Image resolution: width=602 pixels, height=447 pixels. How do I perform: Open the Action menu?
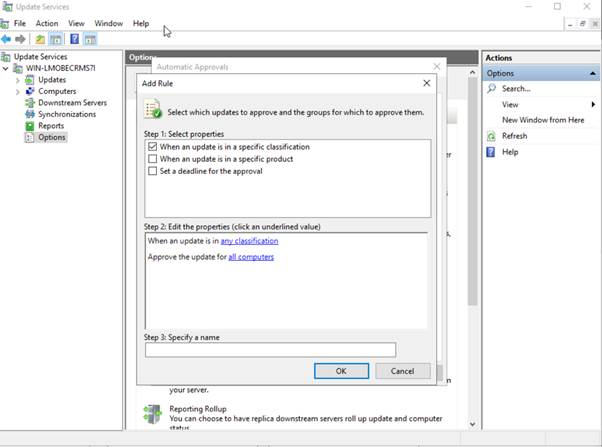pos(47,23)
